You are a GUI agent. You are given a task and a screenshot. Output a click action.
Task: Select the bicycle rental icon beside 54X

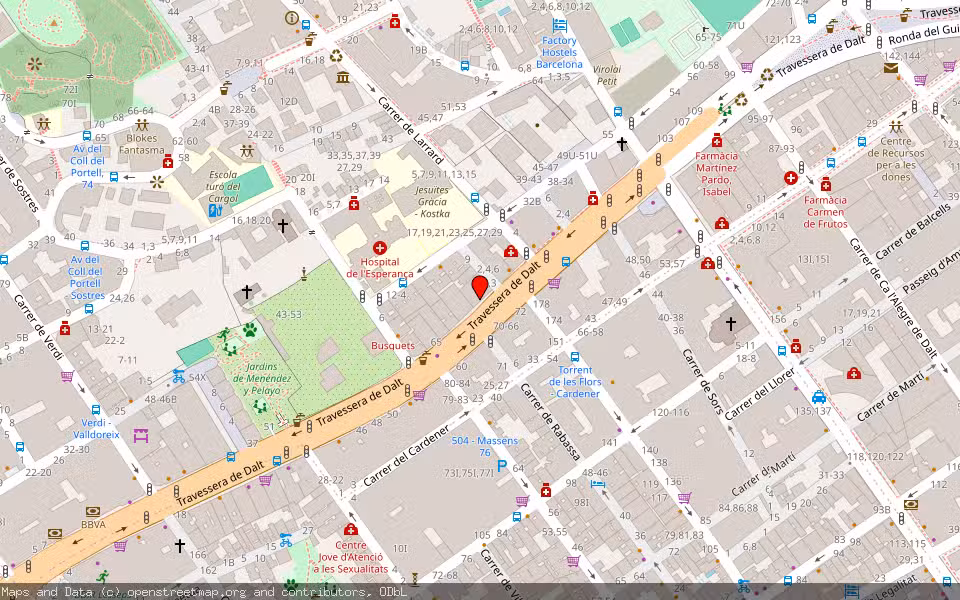coord(178,375)
